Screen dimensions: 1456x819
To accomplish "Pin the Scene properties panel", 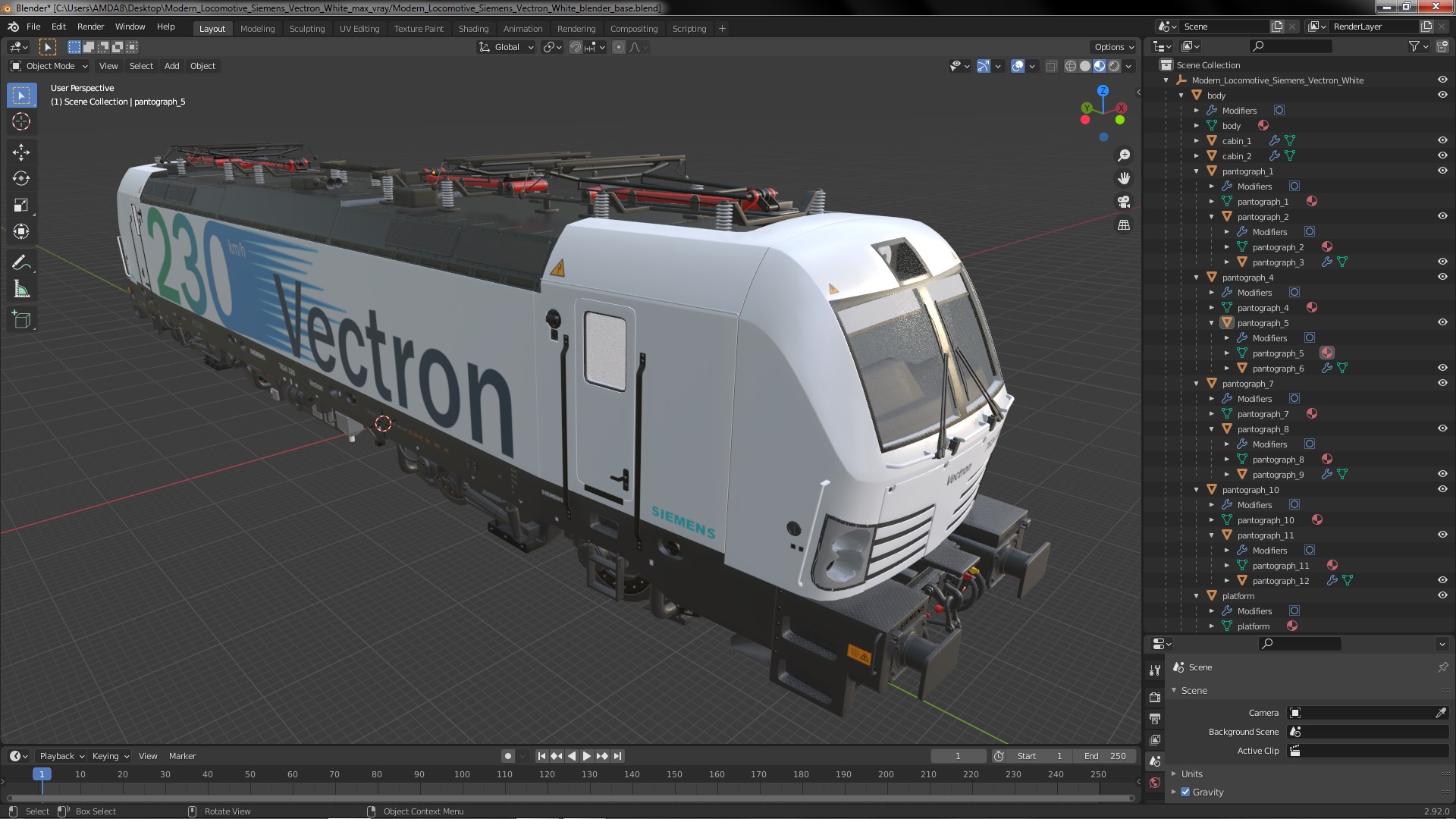I will point(1442,667).
